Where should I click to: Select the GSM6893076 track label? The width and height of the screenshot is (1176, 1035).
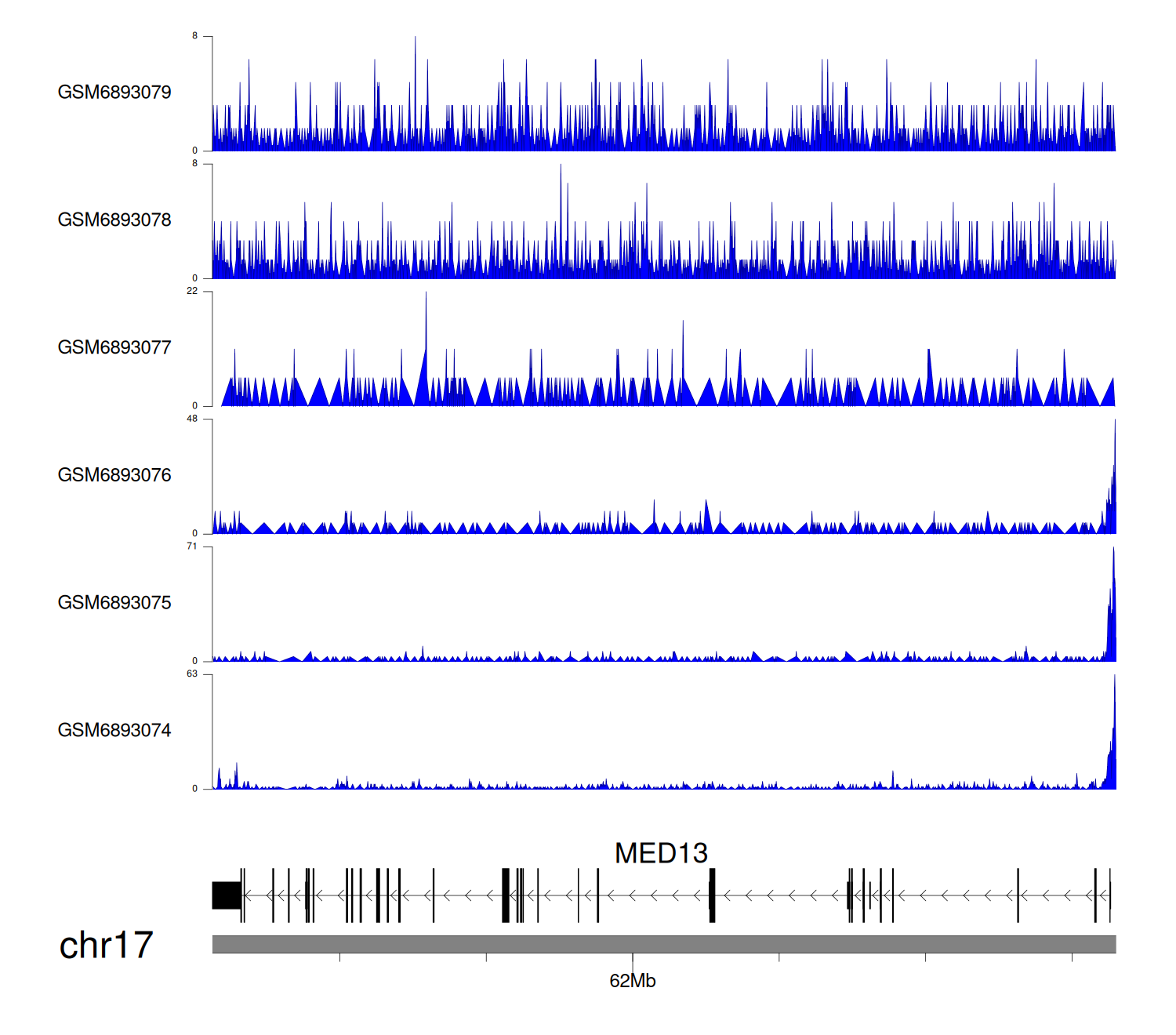pos(114,475)
